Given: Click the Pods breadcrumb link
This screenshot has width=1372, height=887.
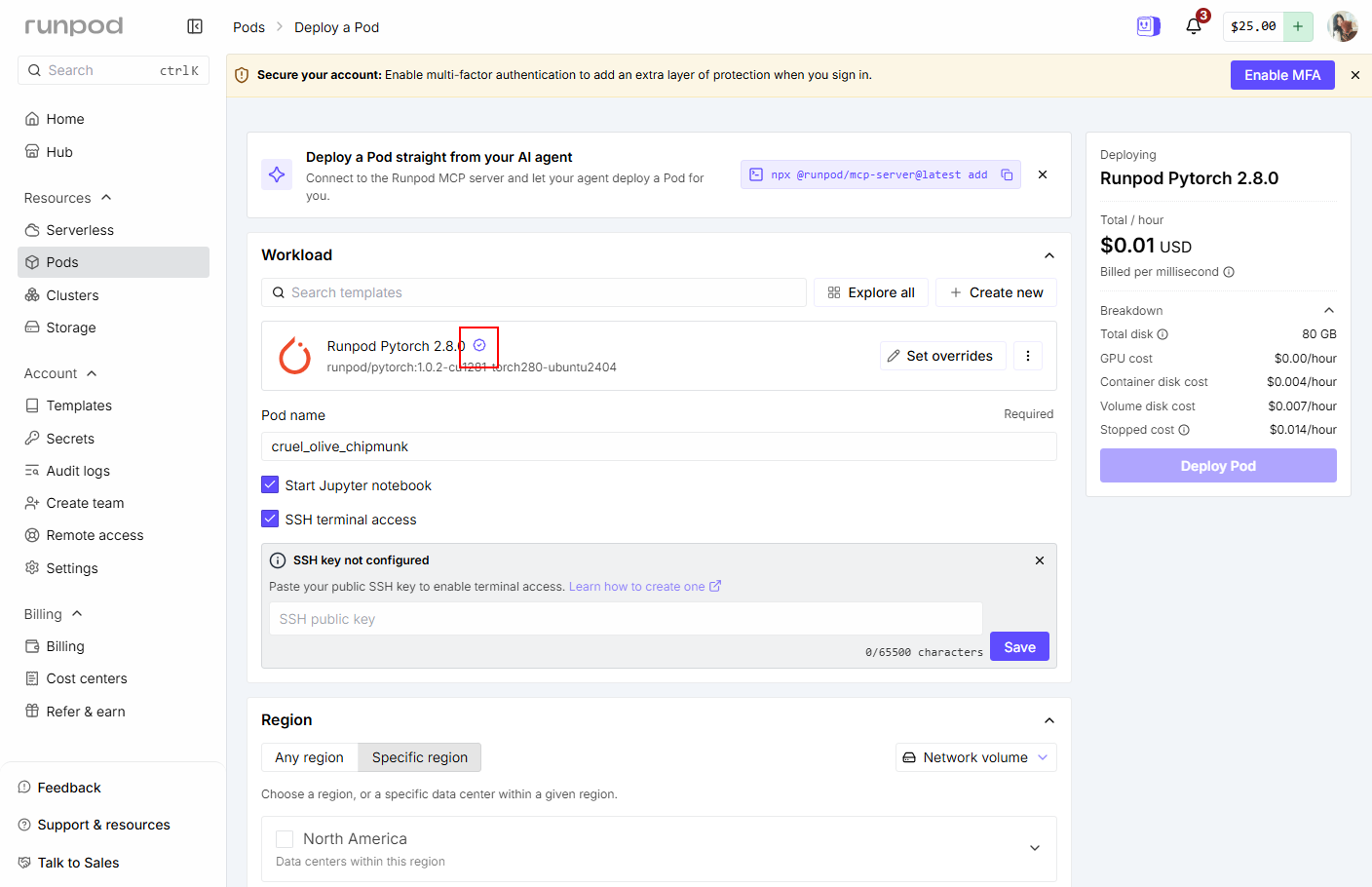Looking at the screenshot, I should 248,27.
